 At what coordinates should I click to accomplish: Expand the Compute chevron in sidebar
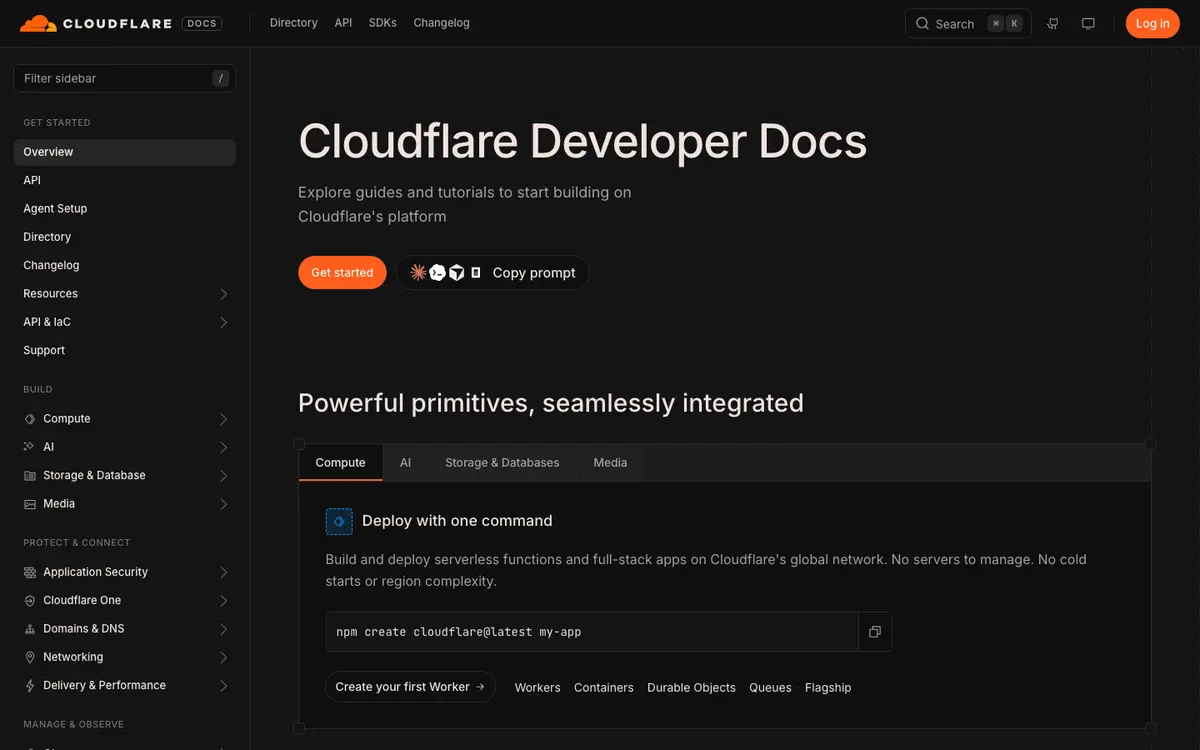pyautogui.click(x=223, y=419)
